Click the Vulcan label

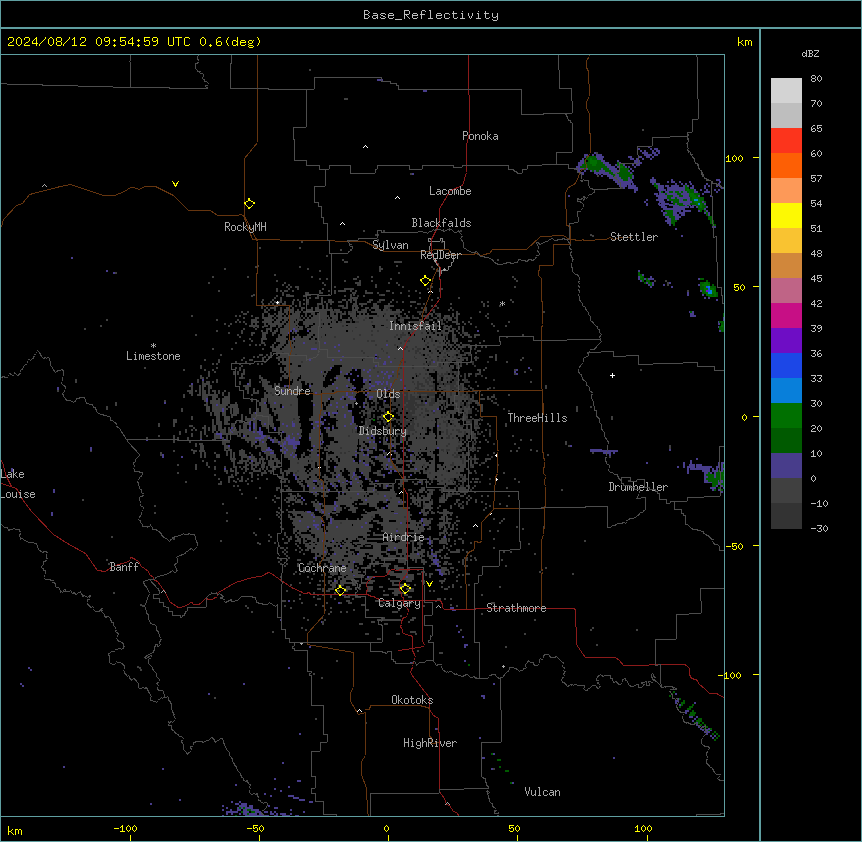pos(542,792)
